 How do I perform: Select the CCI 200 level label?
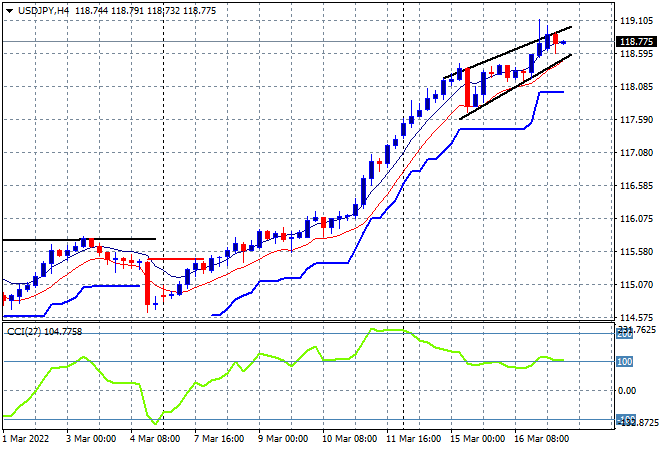(625, 334)
